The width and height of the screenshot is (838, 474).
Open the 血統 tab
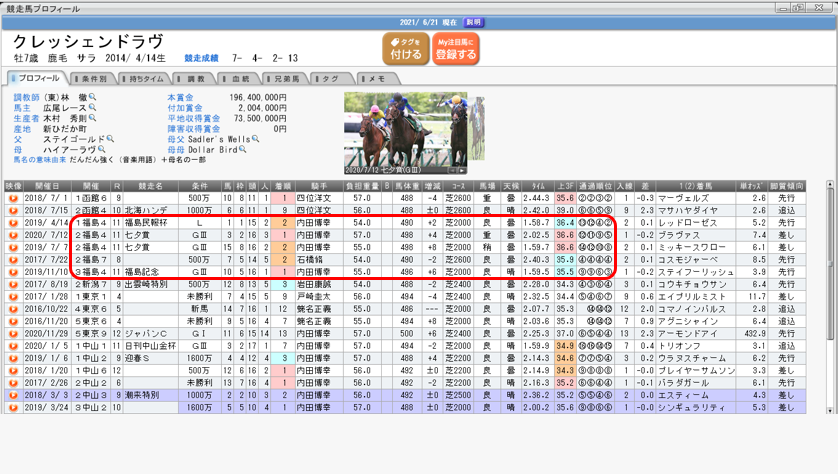click(240, 78)
